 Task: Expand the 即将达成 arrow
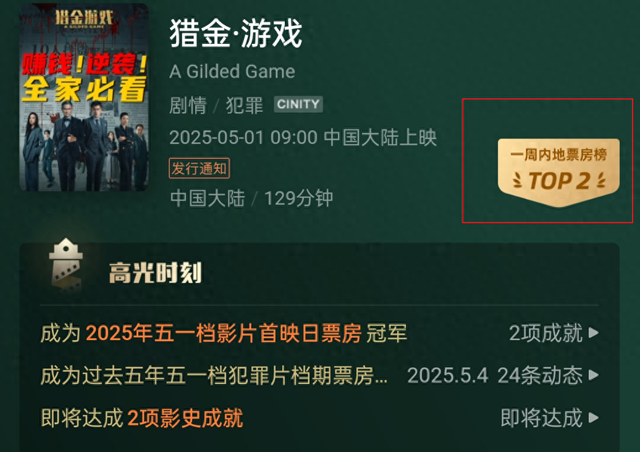(x=594, y=418)
